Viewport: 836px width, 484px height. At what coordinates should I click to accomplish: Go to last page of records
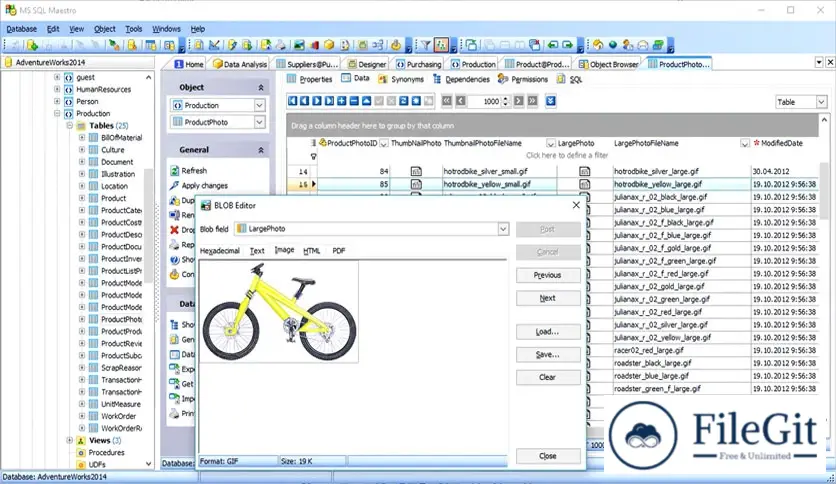(x=532, y=101)
